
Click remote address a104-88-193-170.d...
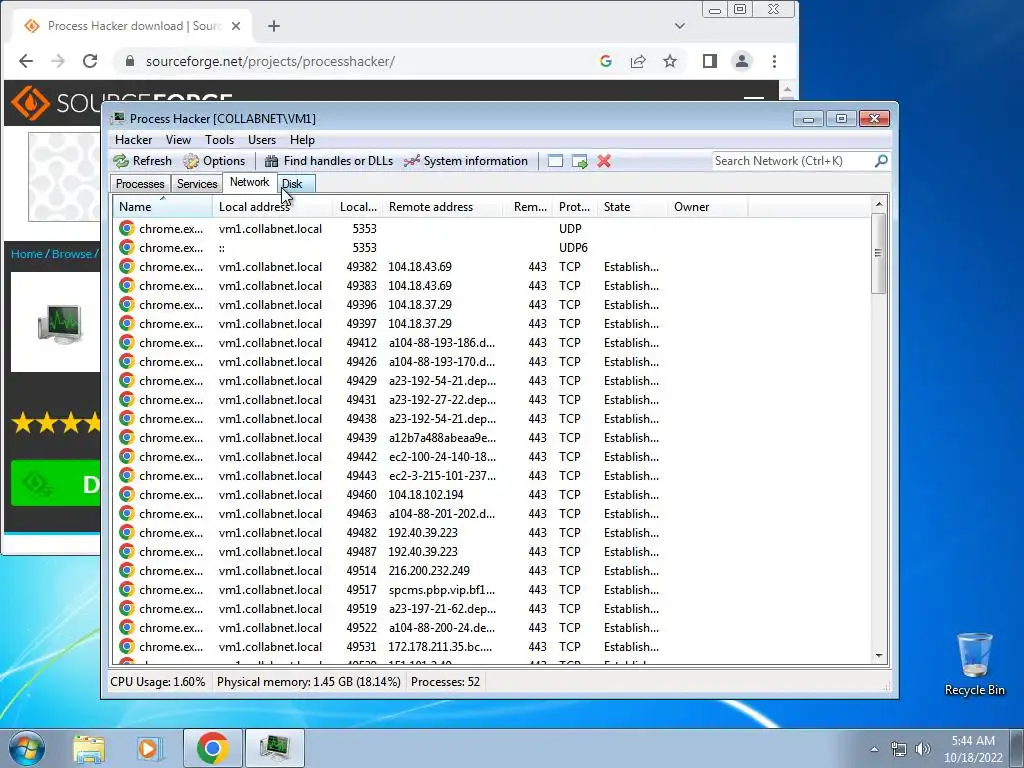[441, 362]
